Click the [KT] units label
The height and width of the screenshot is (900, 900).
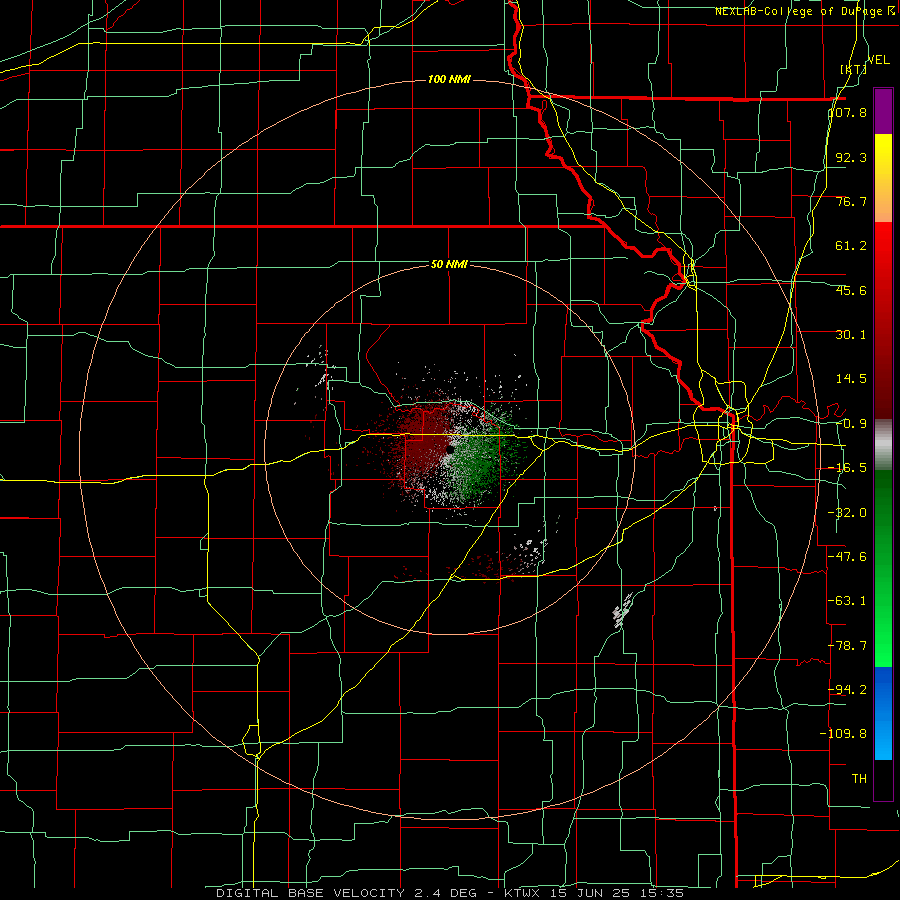pyautogui.click(x=853, y=69)
